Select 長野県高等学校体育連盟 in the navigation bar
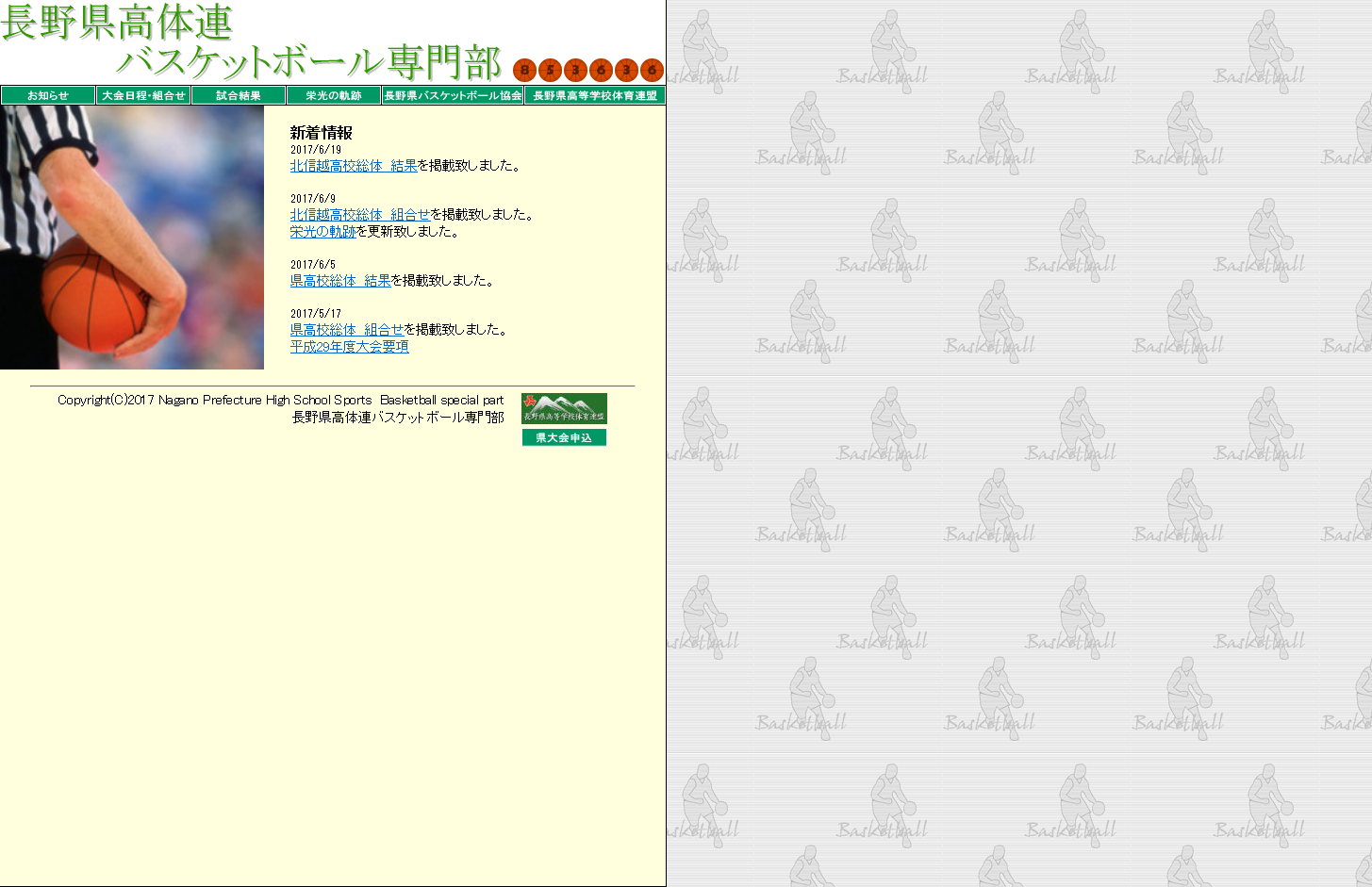 coord(595,95)
